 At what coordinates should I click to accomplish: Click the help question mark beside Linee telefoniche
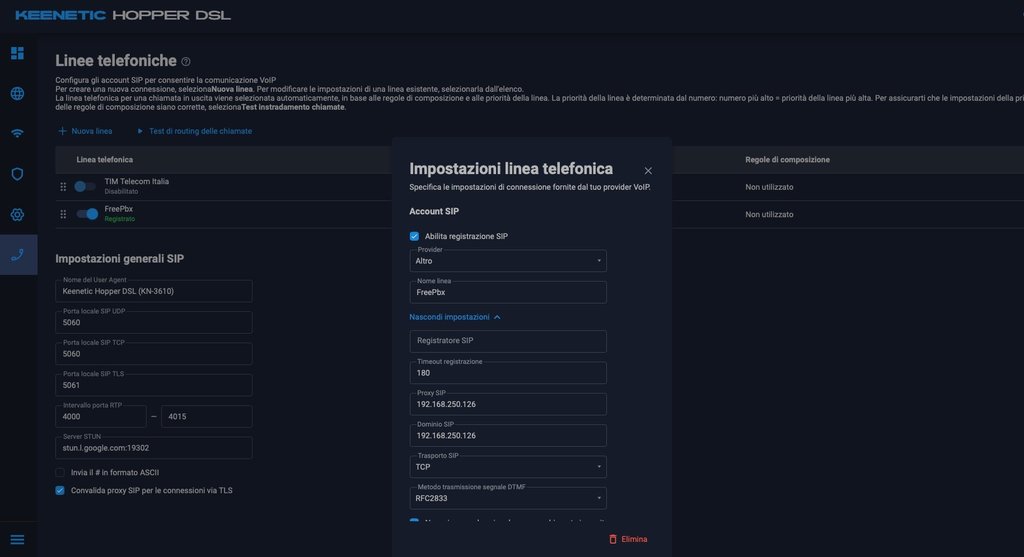186,62
